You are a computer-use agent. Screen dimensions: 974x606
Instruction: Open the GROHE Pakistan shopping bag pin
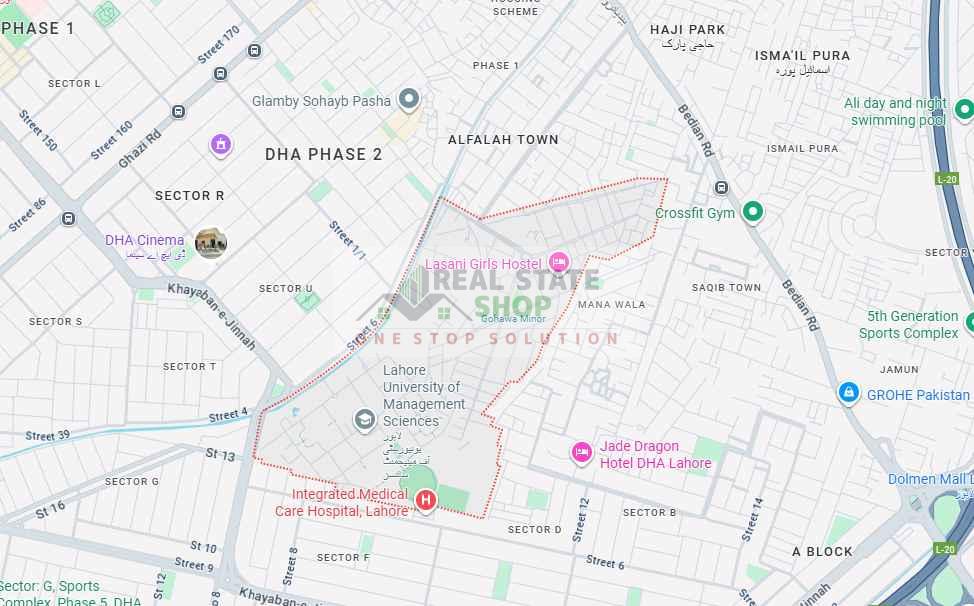click(849, 392)
